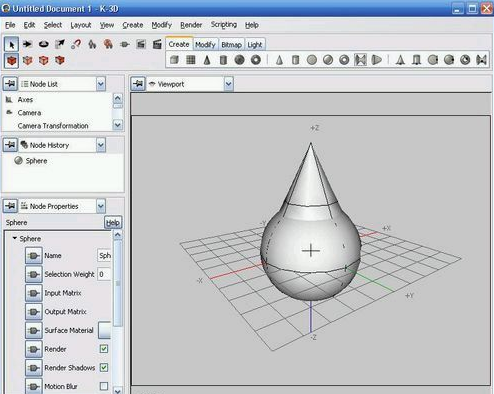Create a flat quadric disk
The width and height of the screenshot is (494, 394).
coord(312,60)
